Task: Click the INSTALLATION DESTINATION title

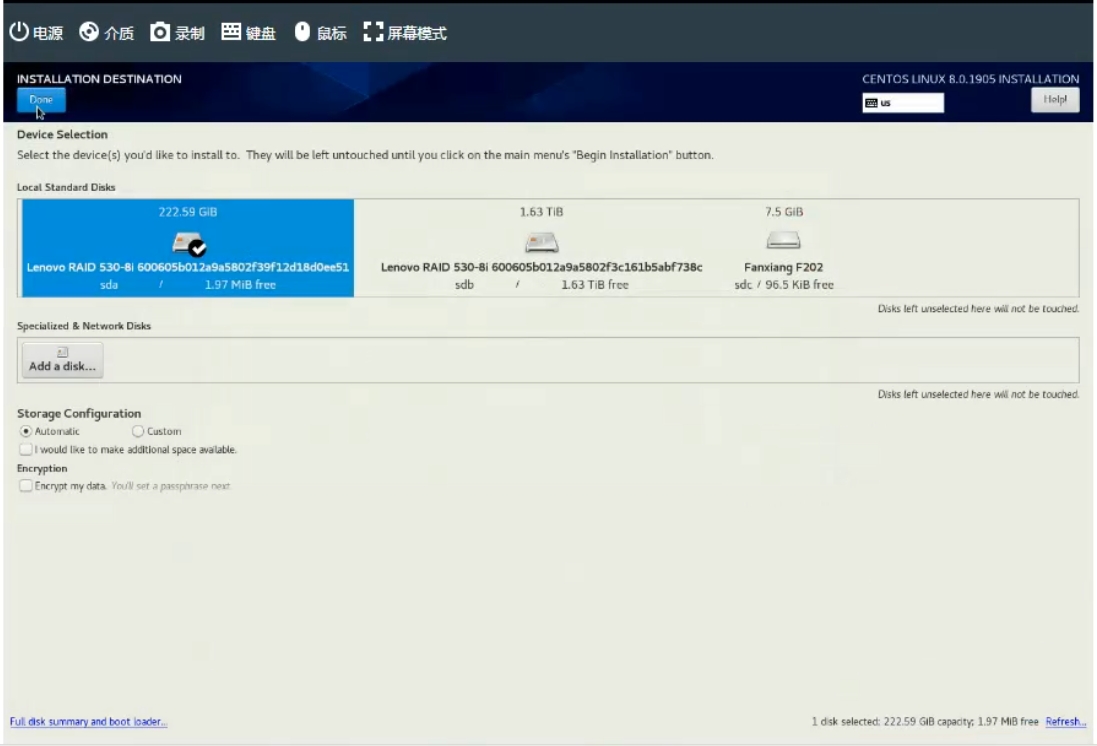Action: click(x=99, y=79)
